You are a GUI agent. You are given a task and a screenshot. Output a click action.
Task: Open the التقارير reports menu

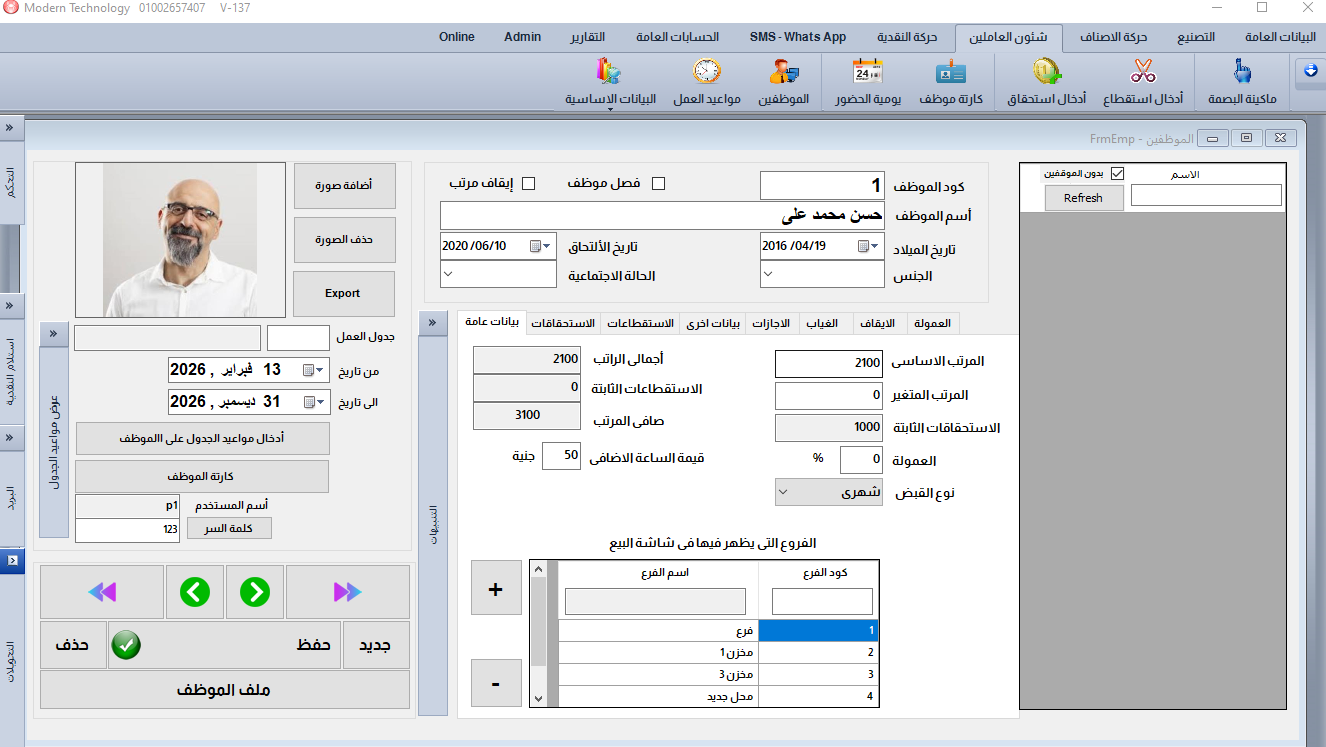(x=587, y=37)
